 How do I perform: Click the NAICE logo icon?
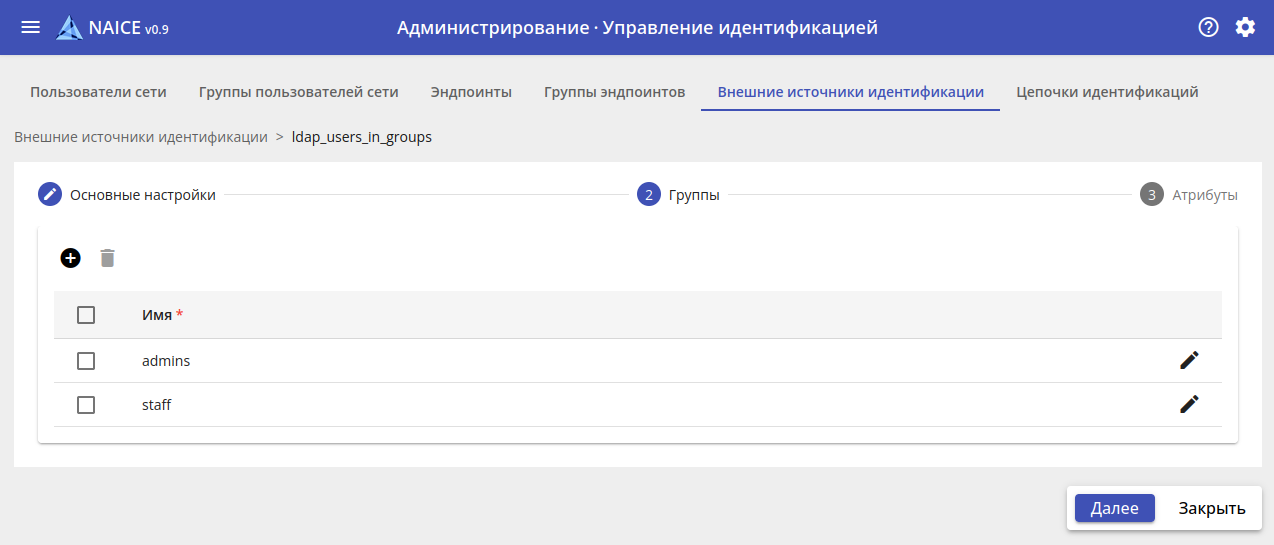pyautogui.click(x=69, y=28)
